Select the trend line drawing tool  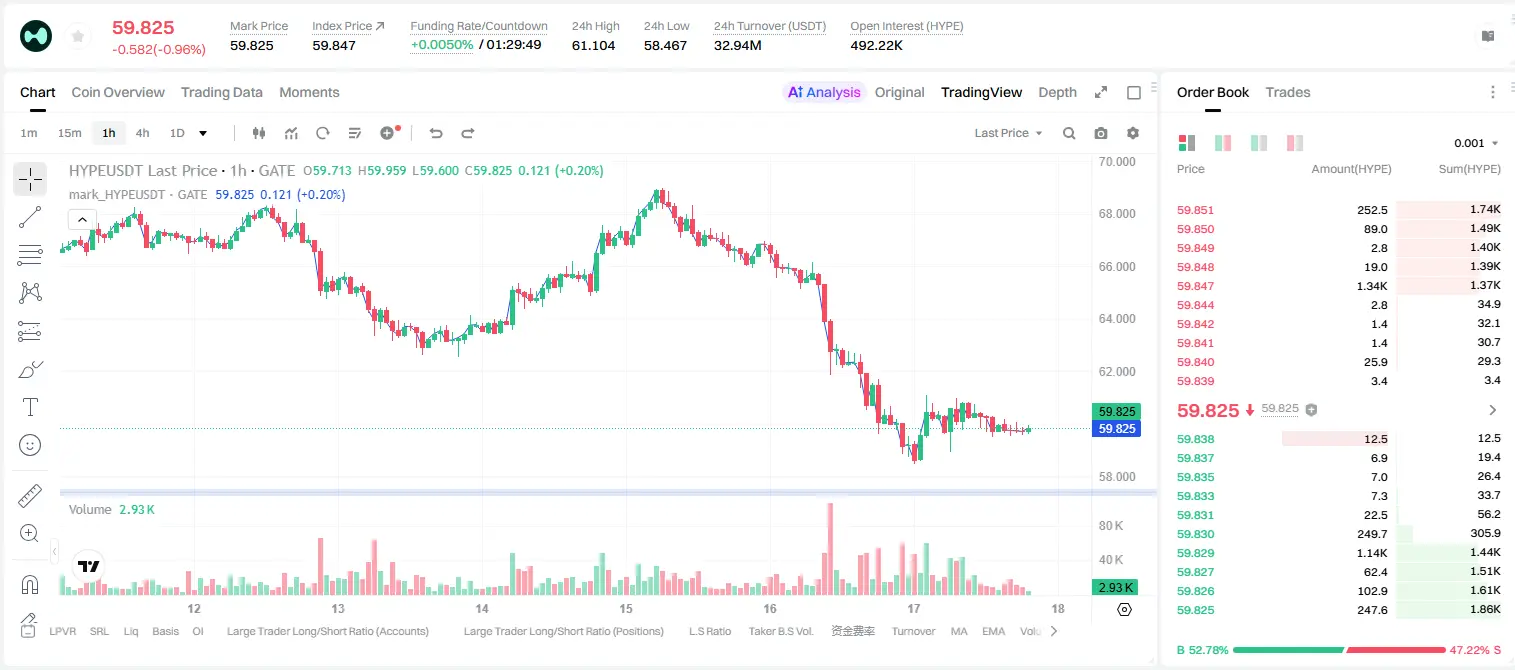click(x=30, y=217)
